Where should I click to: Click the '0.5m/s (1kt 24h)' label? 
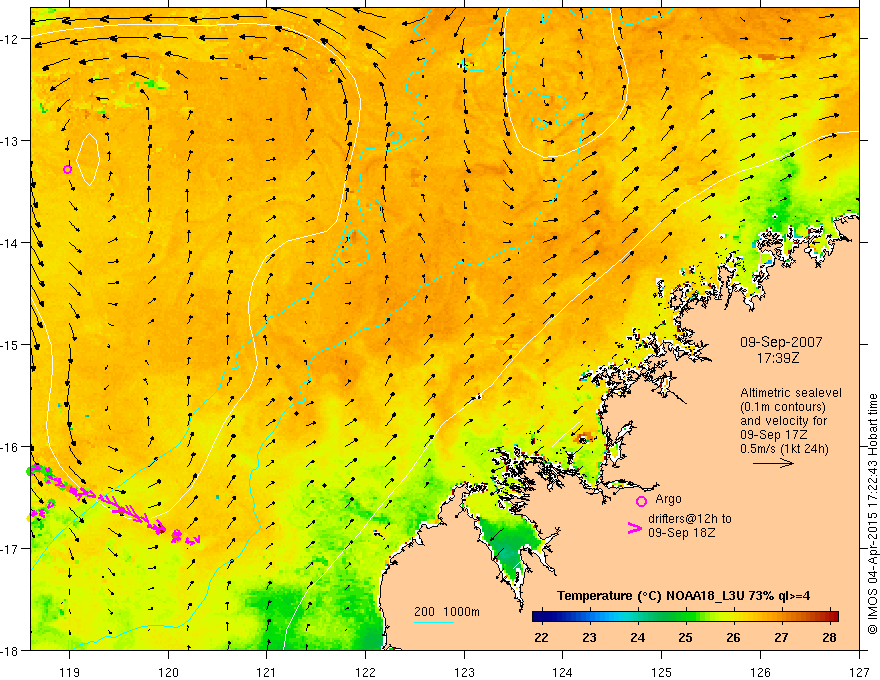(784, 448)
